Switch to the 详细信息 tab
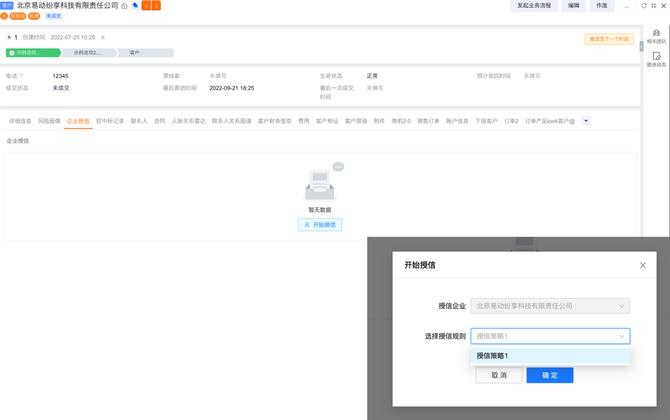The image size is (670, 420). (21, 121)
